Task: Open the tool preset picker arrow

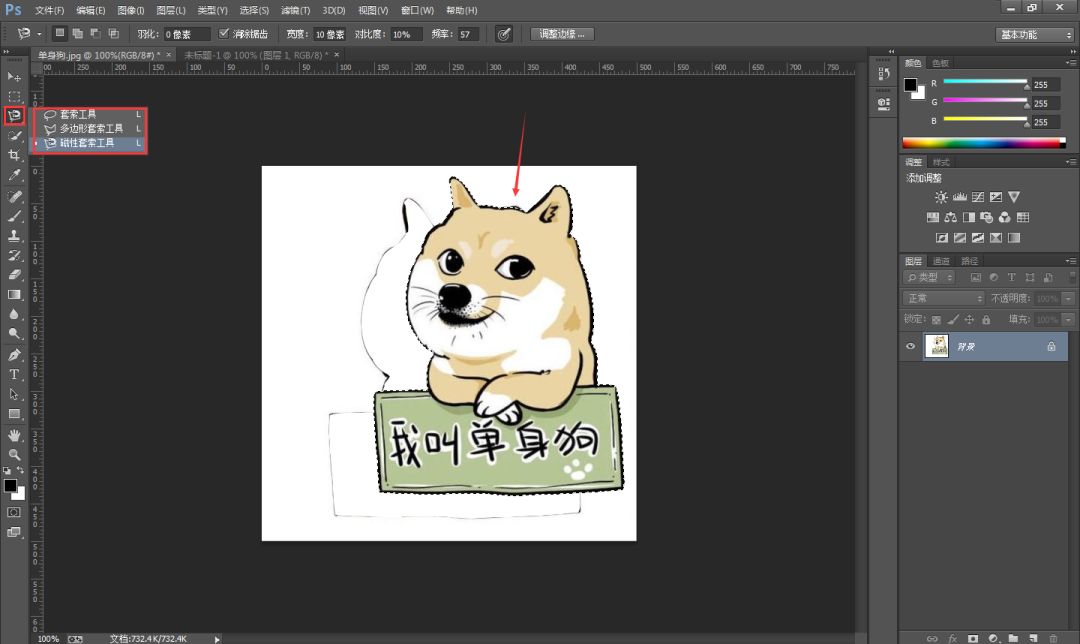Action: [x=39, y=34]
